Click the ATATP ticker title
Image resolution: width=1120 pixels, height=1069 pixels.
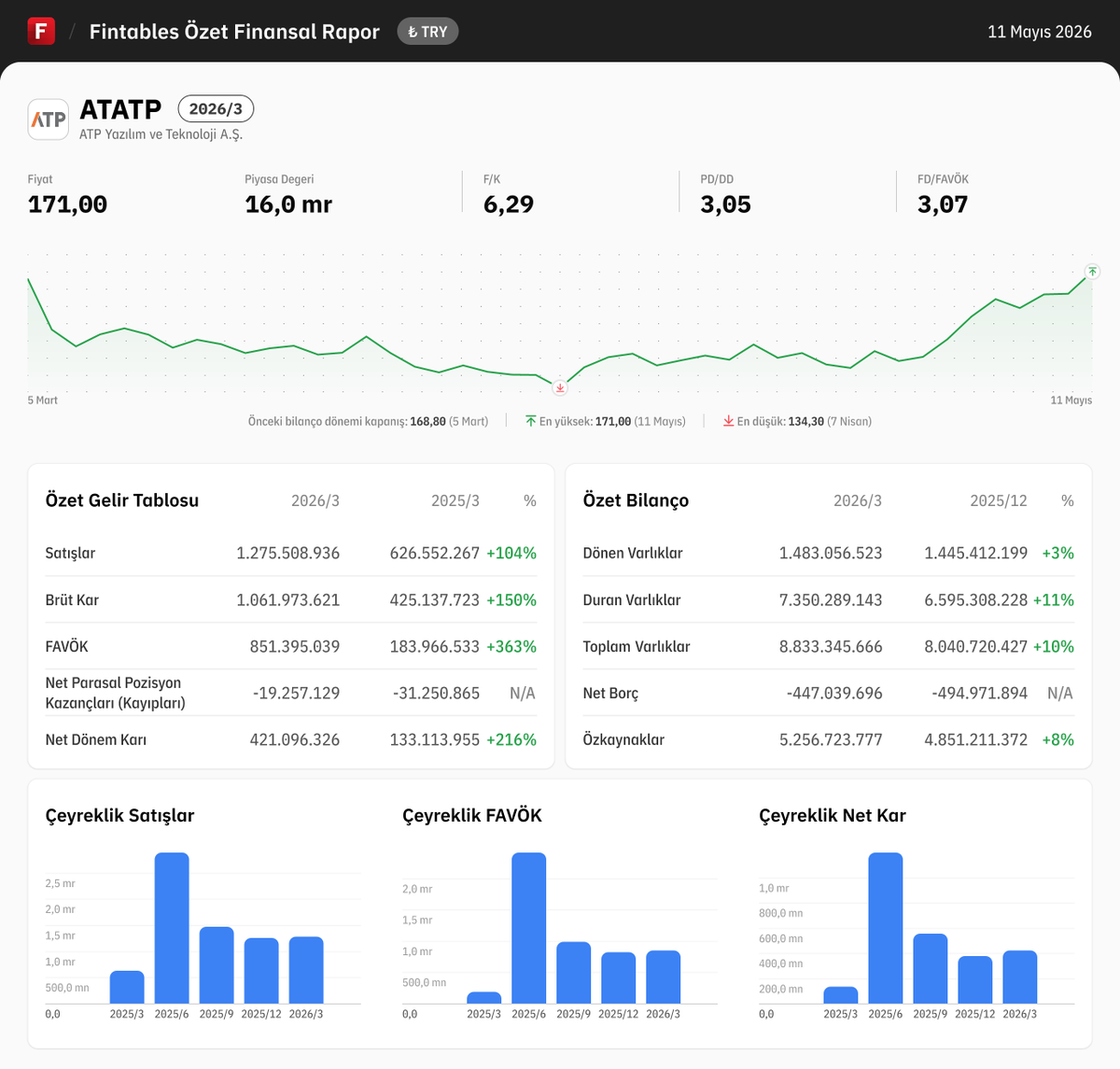pyautogui.click(x=120, y=109)
